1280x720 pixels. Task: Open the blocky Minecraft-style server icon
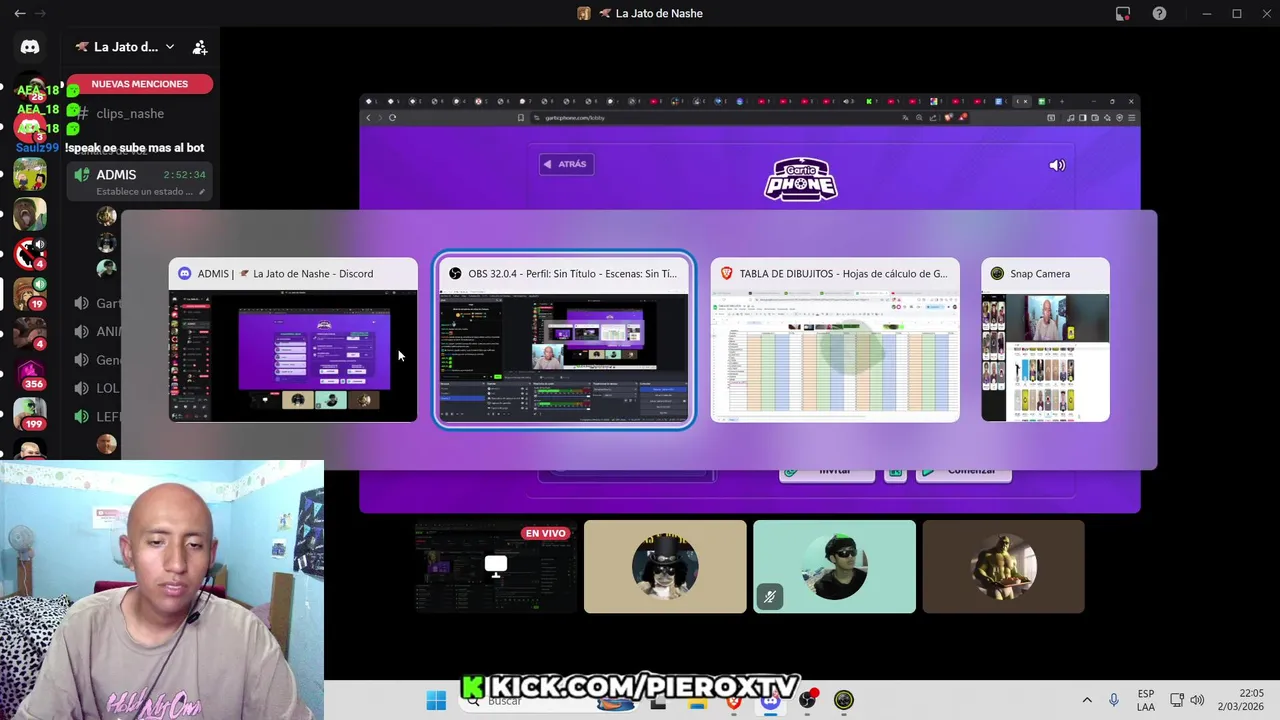30,173
